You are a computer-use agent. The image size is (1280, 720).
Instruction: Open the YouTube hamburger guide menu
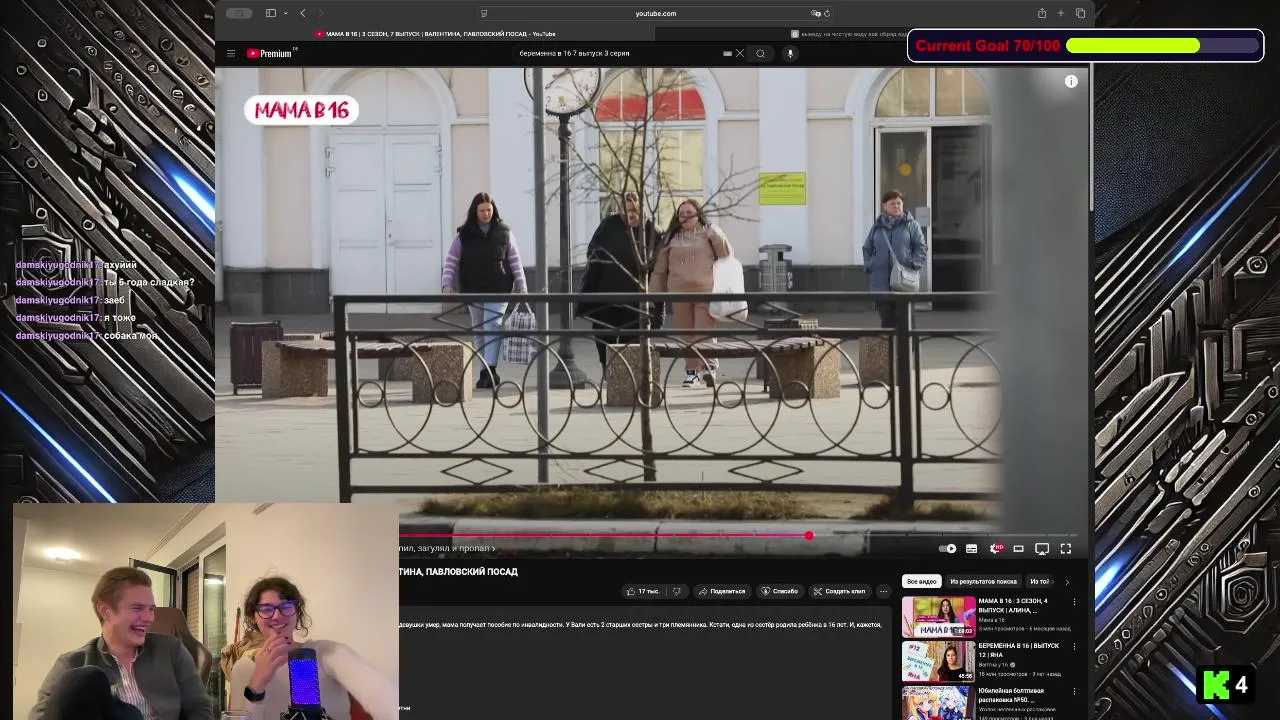click(x=231, y=54)
